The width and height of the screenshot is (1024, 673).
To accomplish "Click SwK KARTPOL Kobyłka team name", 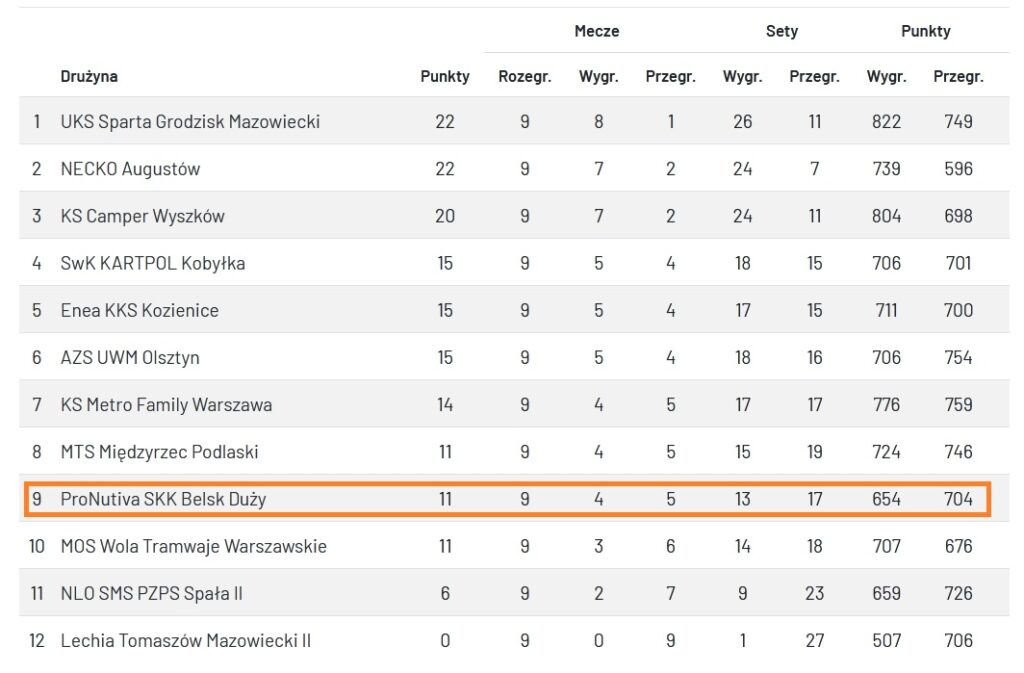I will 153,263.
